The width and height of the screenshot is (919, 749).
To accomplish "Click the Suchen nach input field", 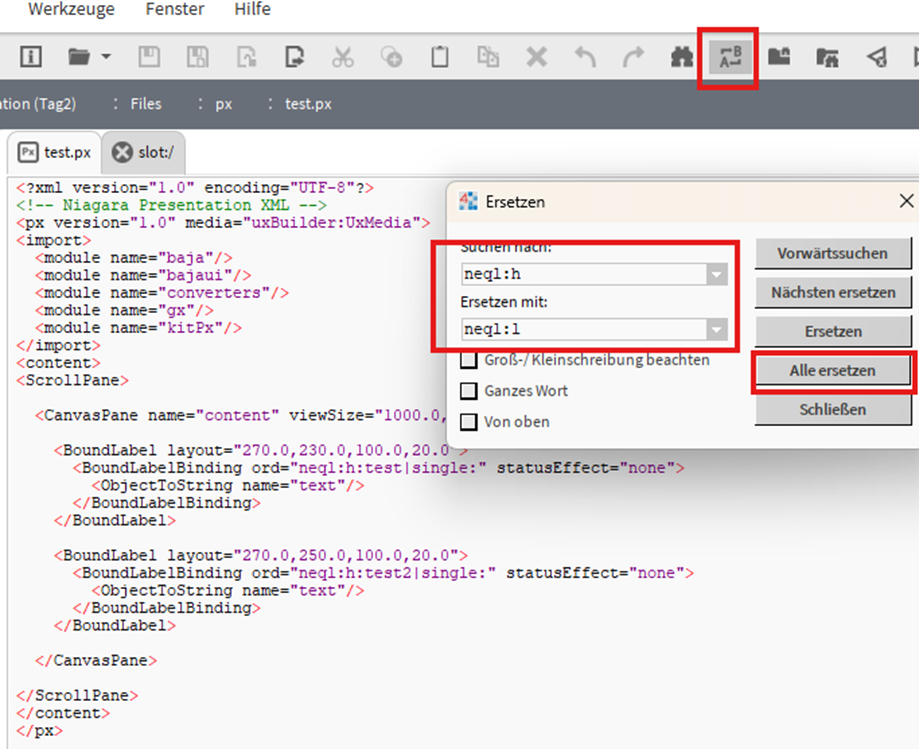I will pyautogui.click(x=584, y=274).
